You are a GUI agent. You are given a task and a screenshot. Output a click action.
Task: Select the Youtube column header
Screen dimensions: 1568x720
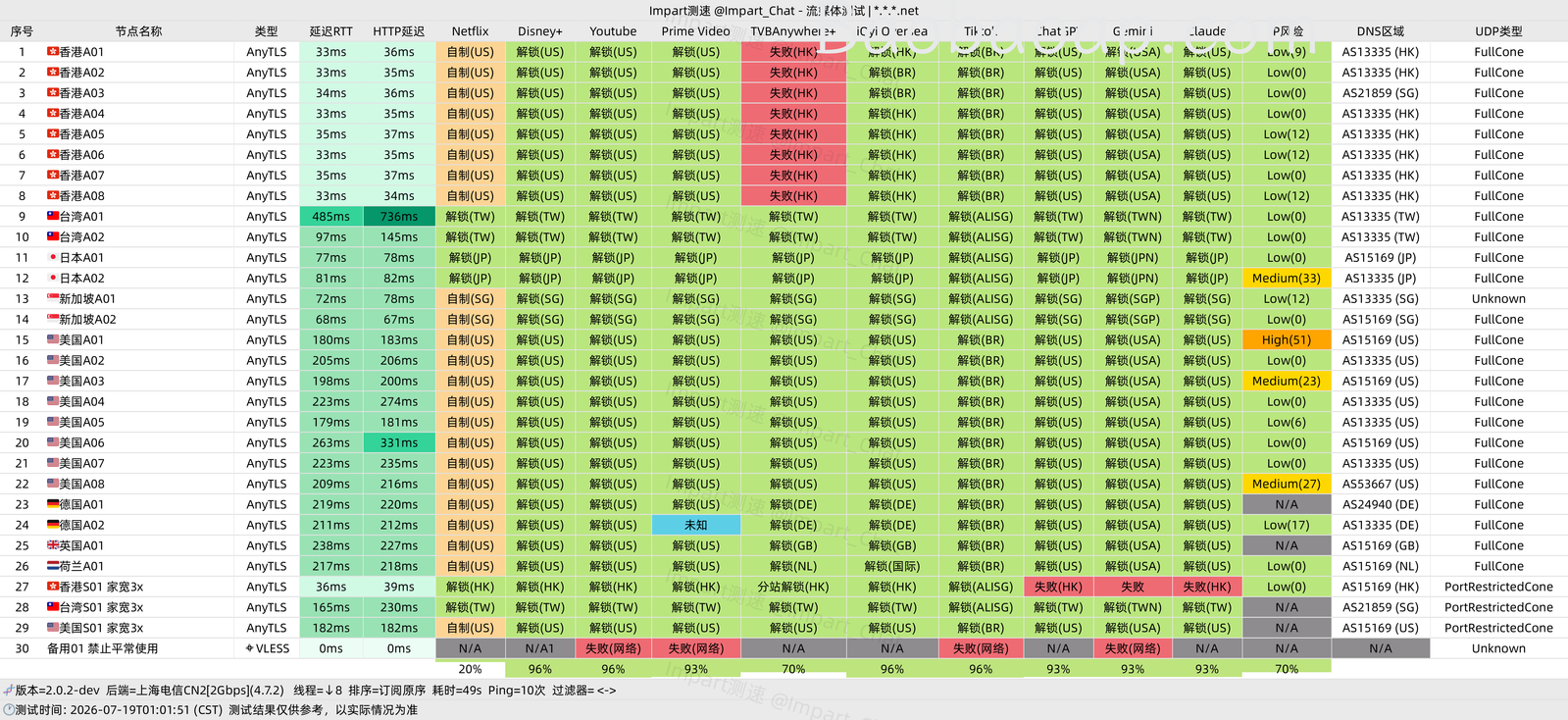613,31
